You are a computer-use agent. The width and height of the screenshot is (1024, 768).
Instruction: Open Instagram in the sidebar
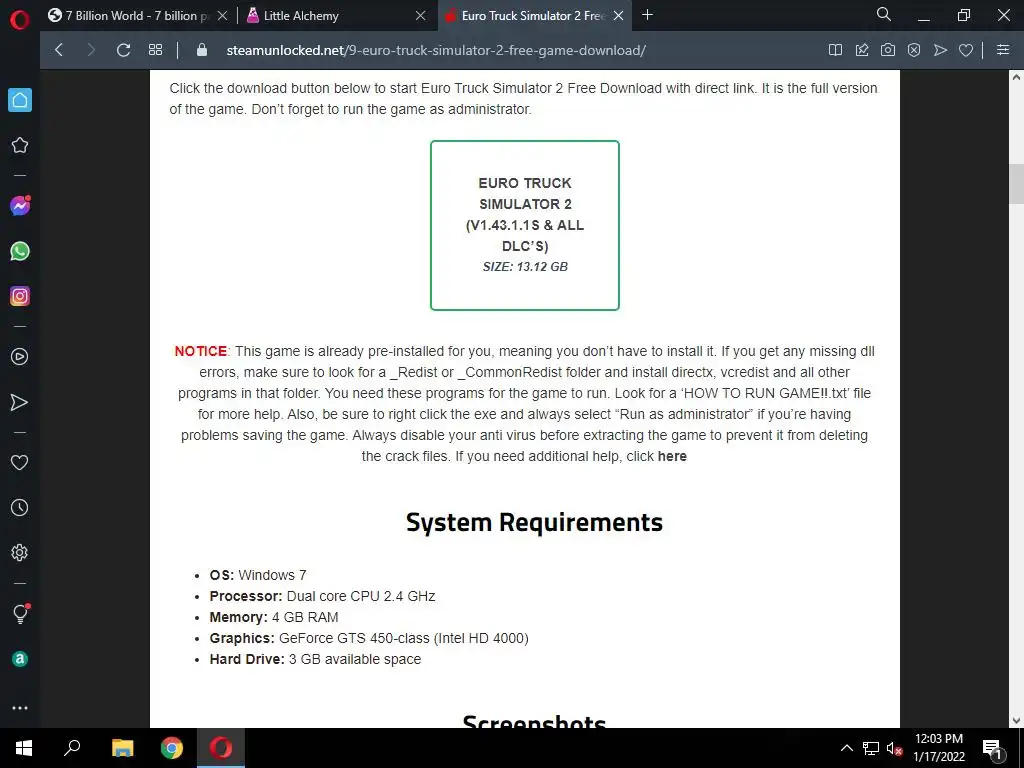20,296
